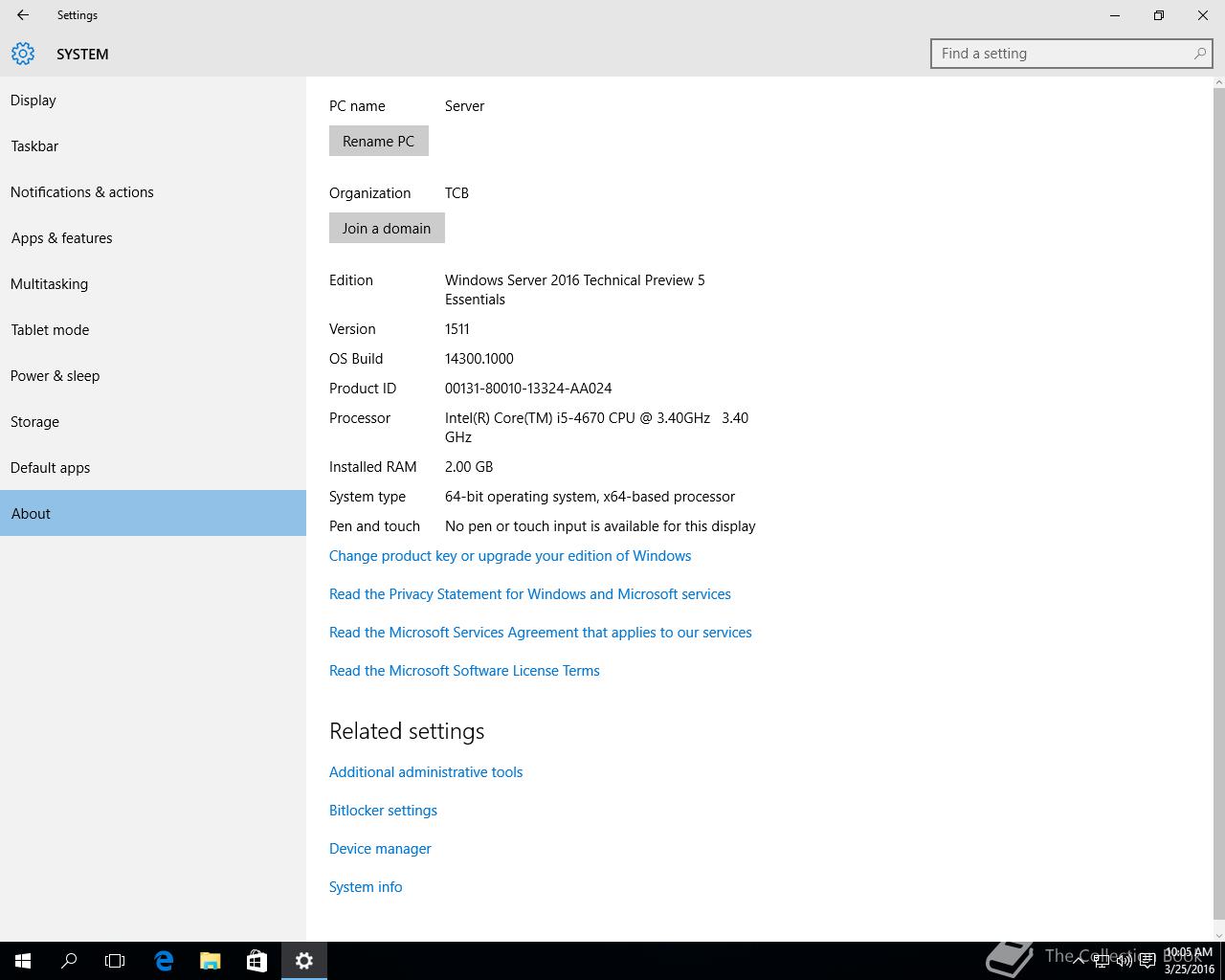The image size is (1225, 980).
Task: Select Taskbar in the sidebar
Action: click(x=153, y=146)
